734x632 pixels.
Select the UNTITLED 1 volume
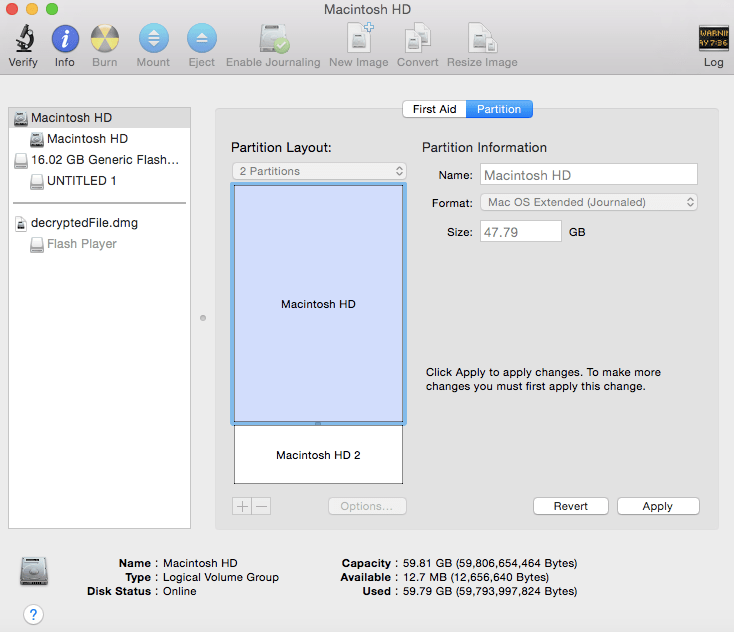(100, 181)
